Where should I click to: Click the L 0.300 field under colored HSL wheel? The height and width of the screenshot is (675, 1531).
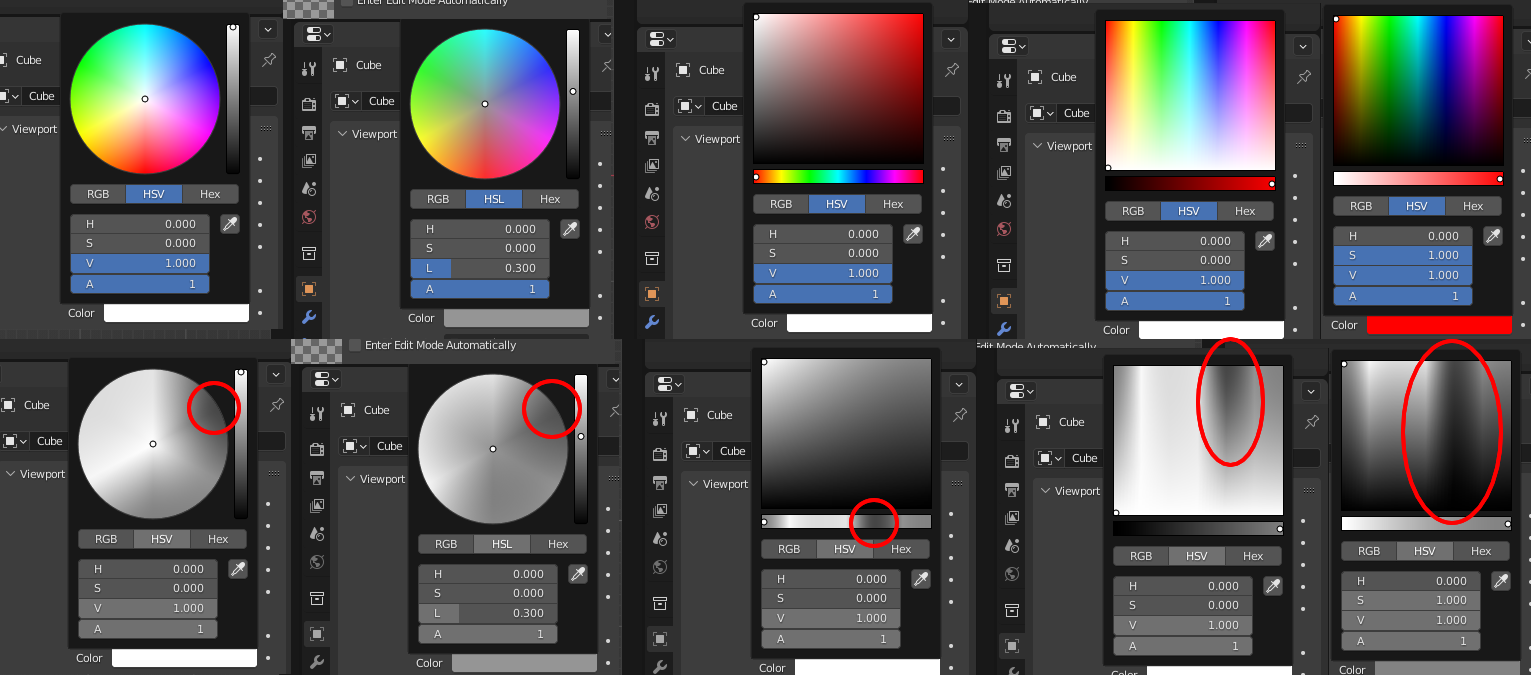pyautogui.click(x=480, y=268)
